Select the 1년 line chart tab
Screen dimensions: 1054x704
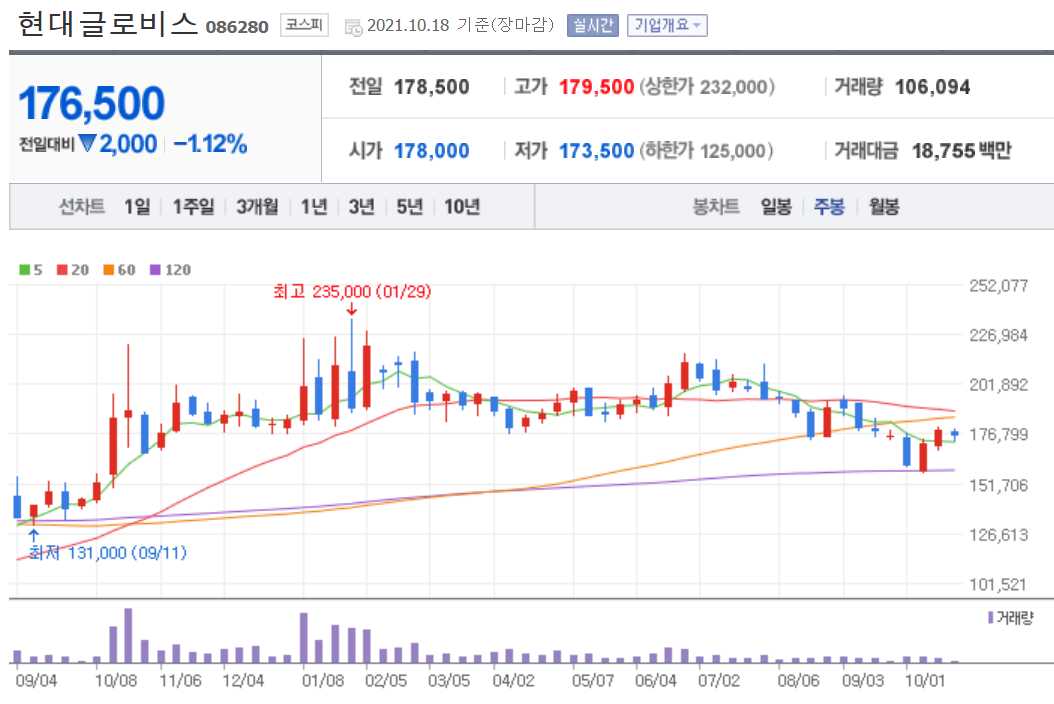(x=313, y=206)
